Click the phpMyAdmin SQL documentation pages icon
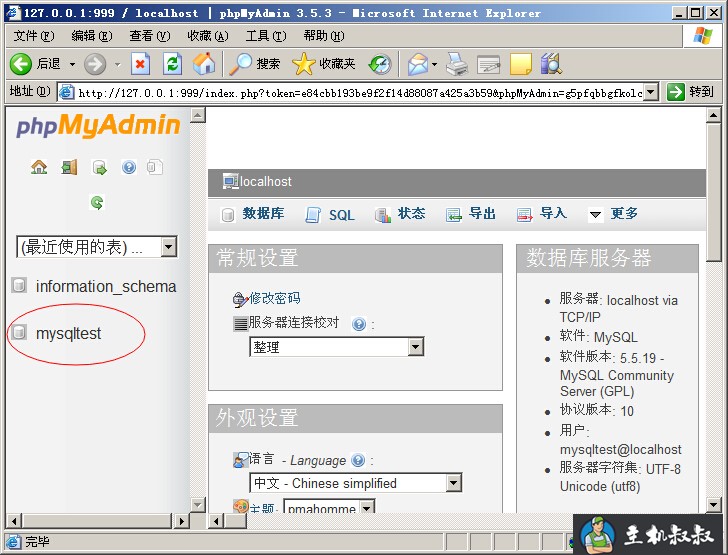 155,167
